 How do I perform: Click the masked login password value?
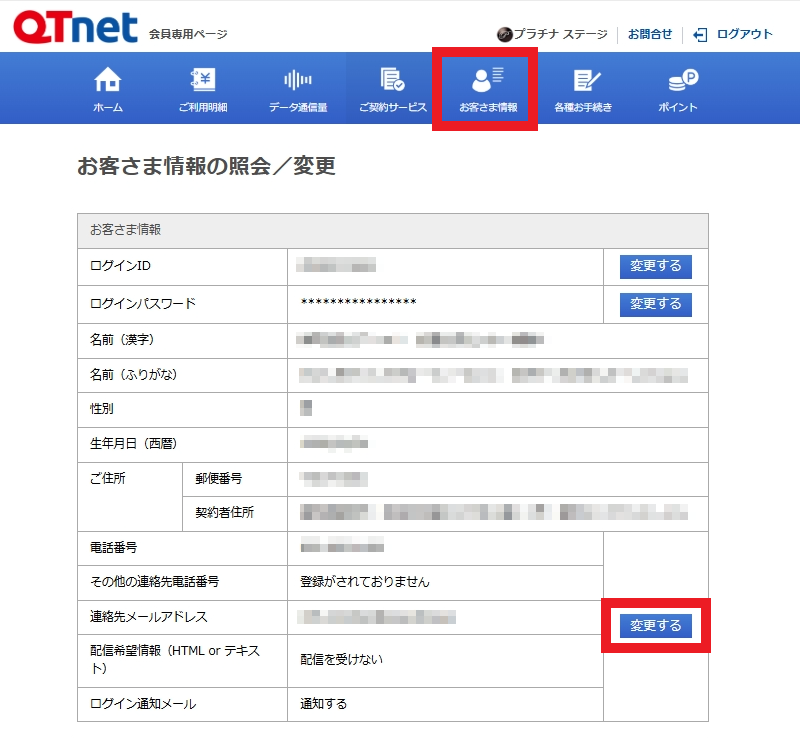tap(358, 304)
